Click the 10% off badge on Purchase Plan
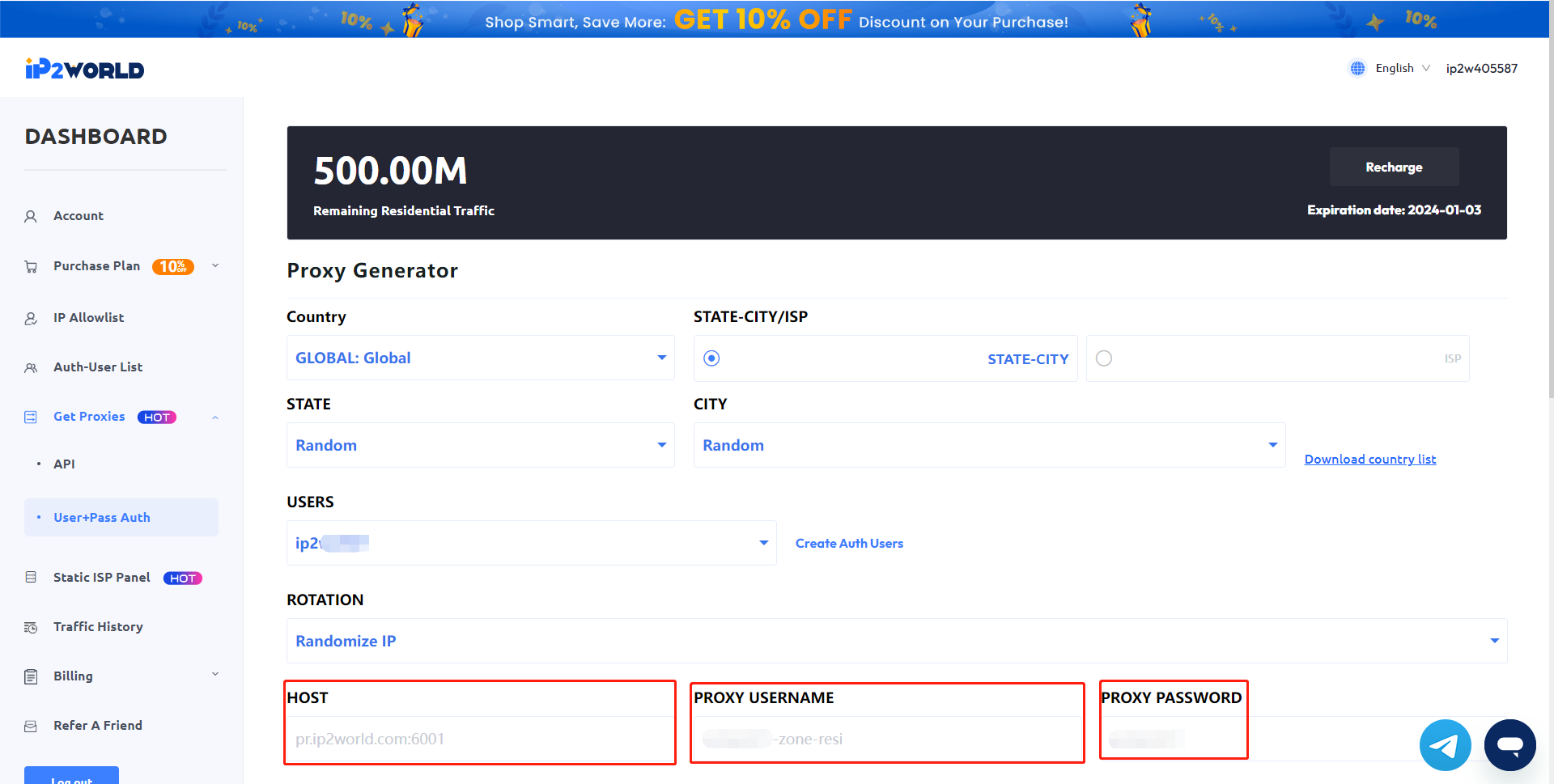Image resolution: width=1554 pixels, height=784 pixels. click(x=173, y=267)
